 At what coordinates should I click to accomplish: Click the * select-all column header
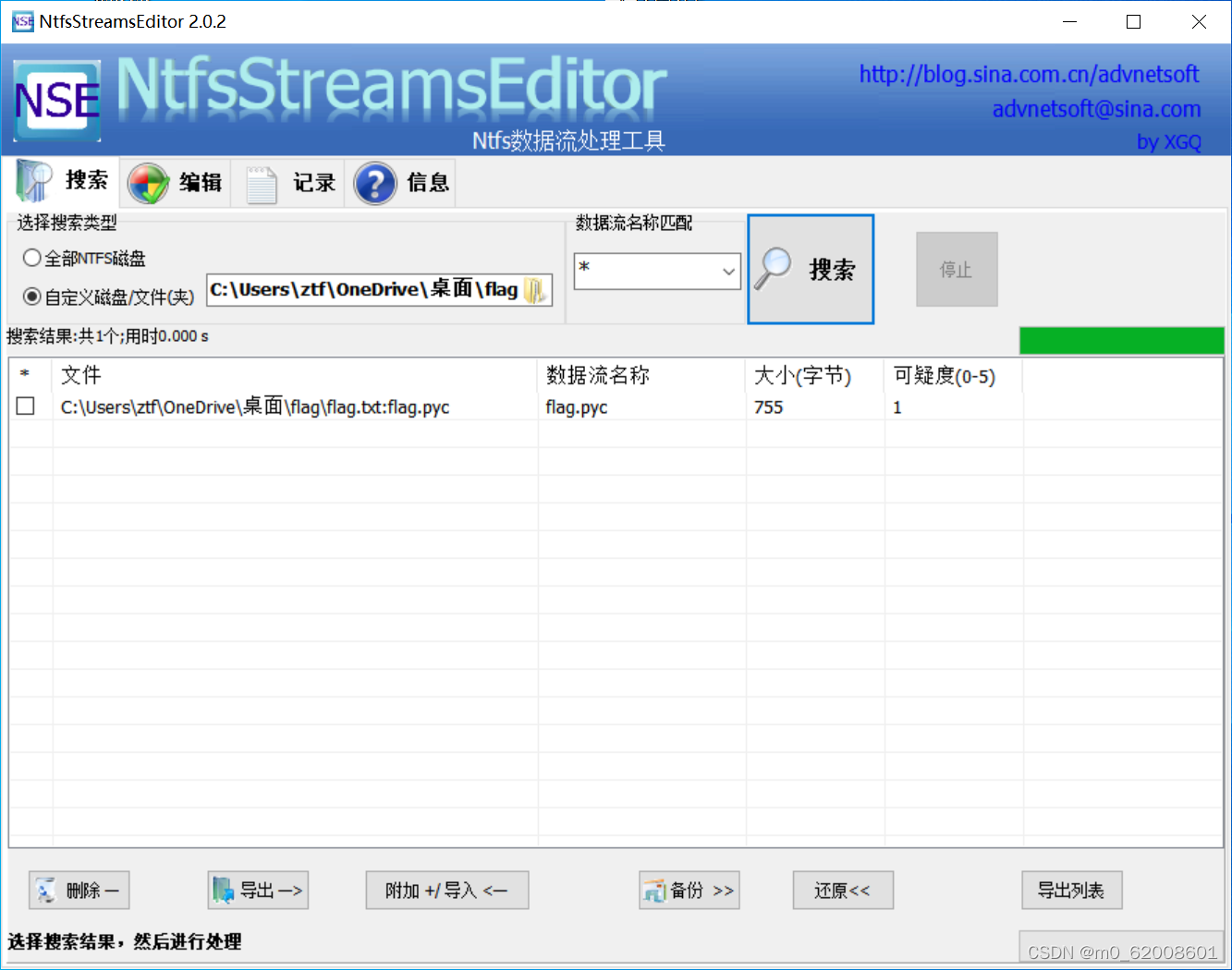pos(30,375)
